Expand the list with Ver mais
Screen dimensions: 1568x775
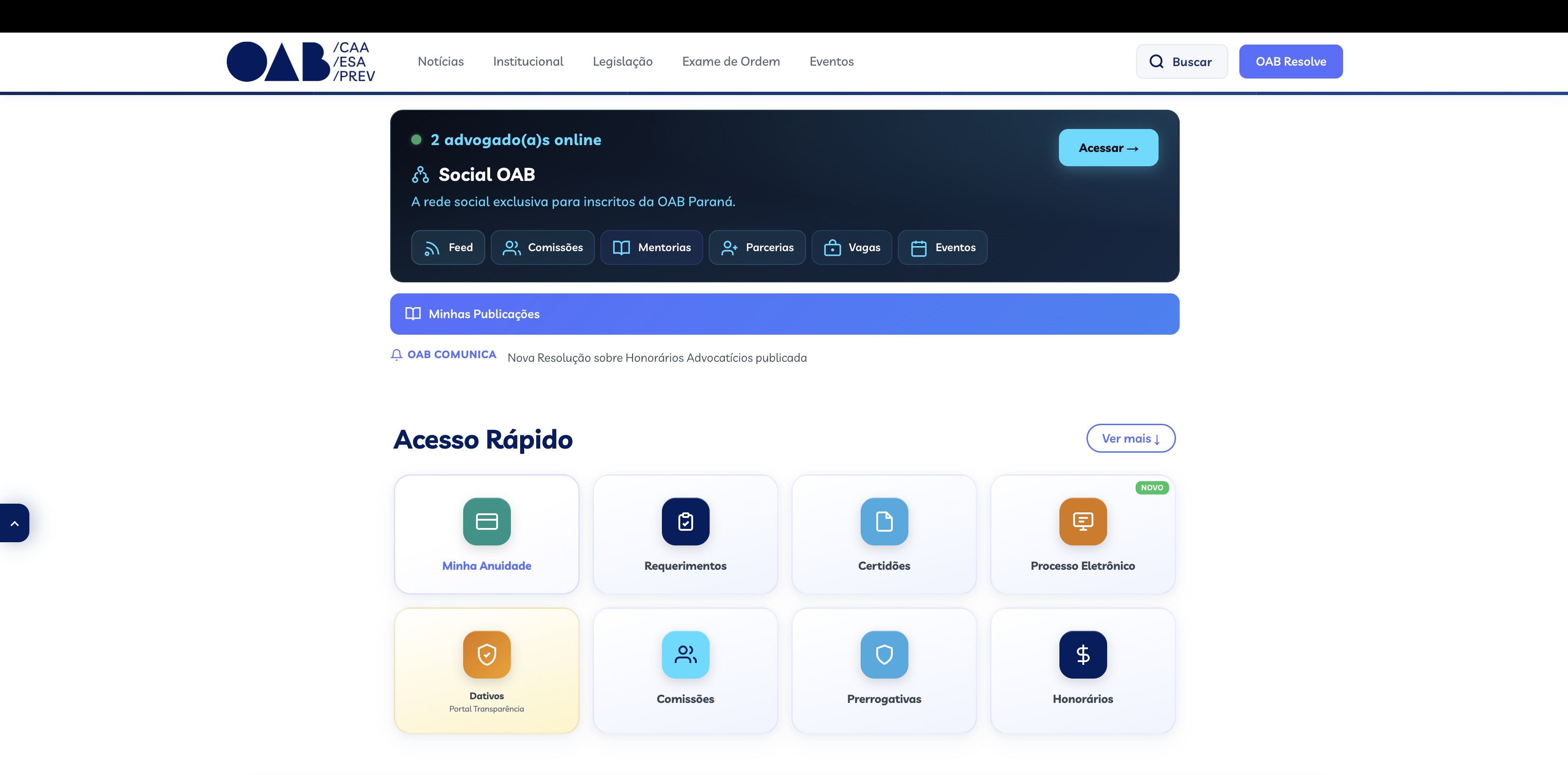pos(1131,438)
